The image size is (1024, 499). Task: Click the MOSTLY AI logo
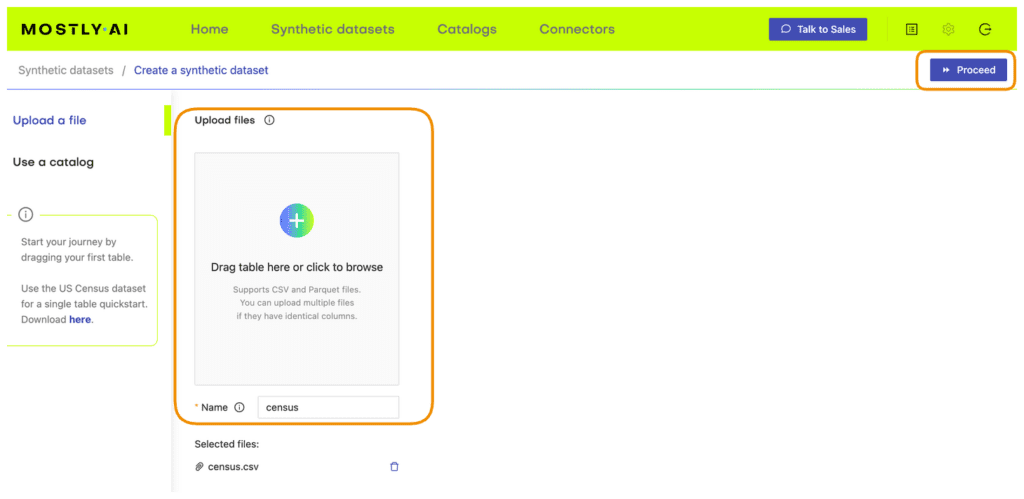75,29
